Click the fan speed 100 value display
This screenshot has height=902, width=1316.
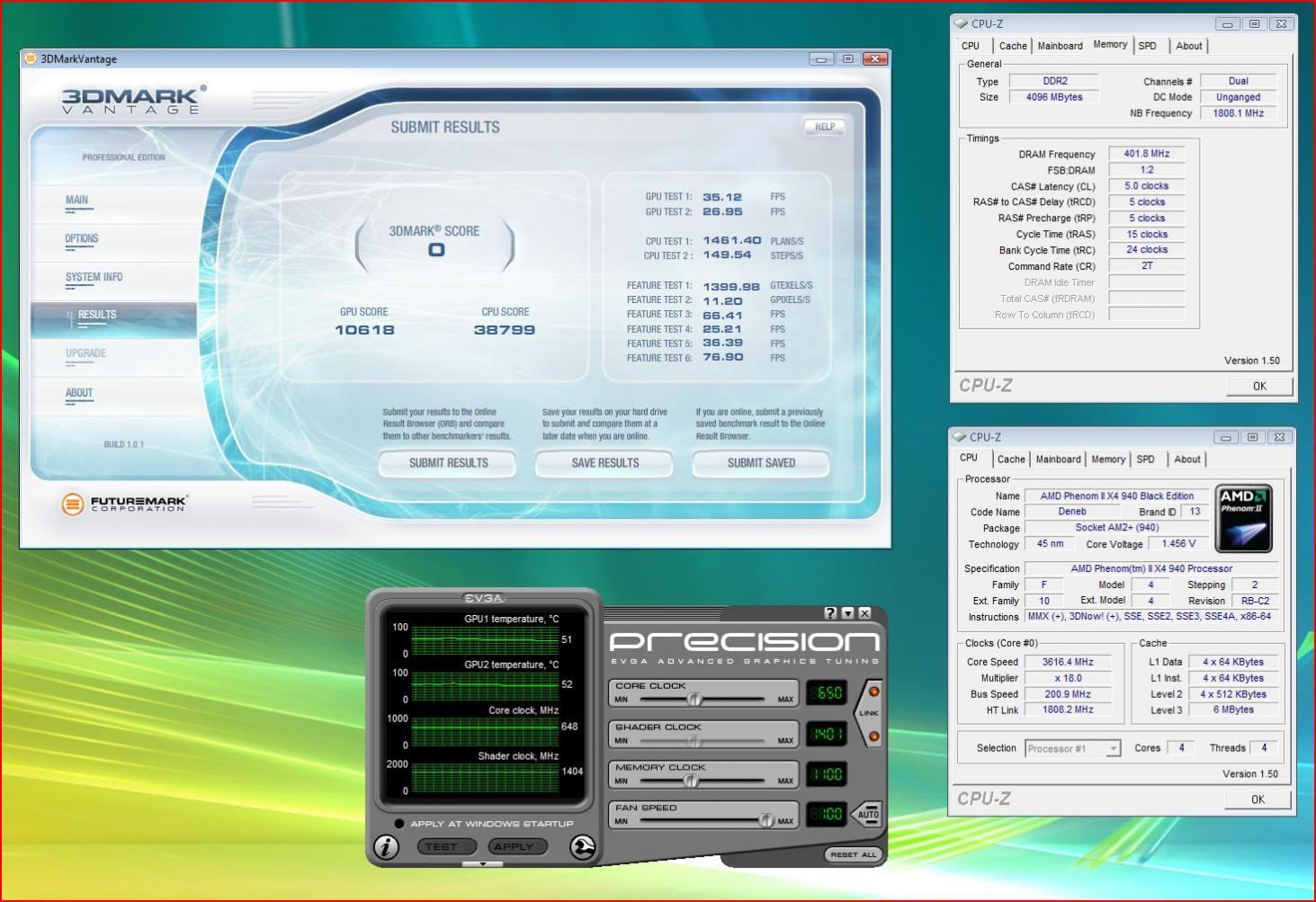(826, 815)
